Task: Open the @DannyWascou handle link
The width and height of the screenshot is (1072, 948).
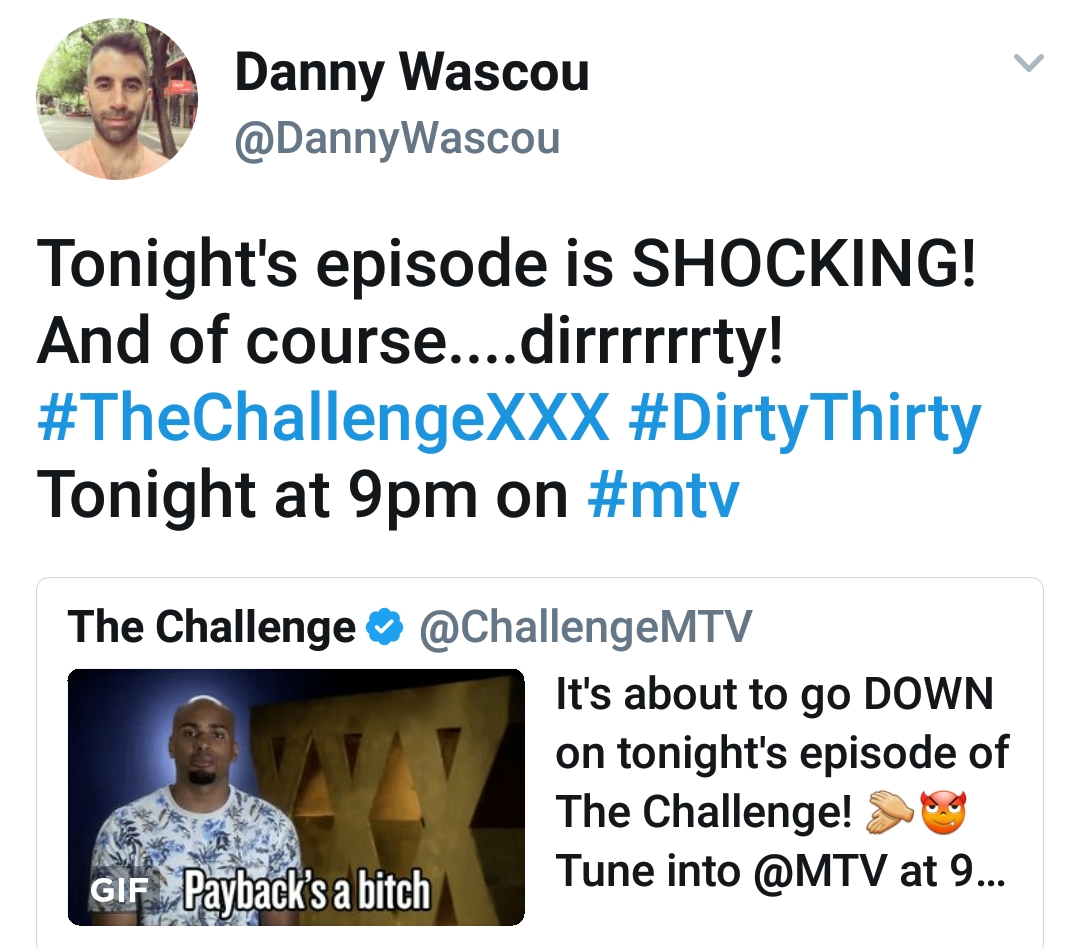Action: click(397, 139)
